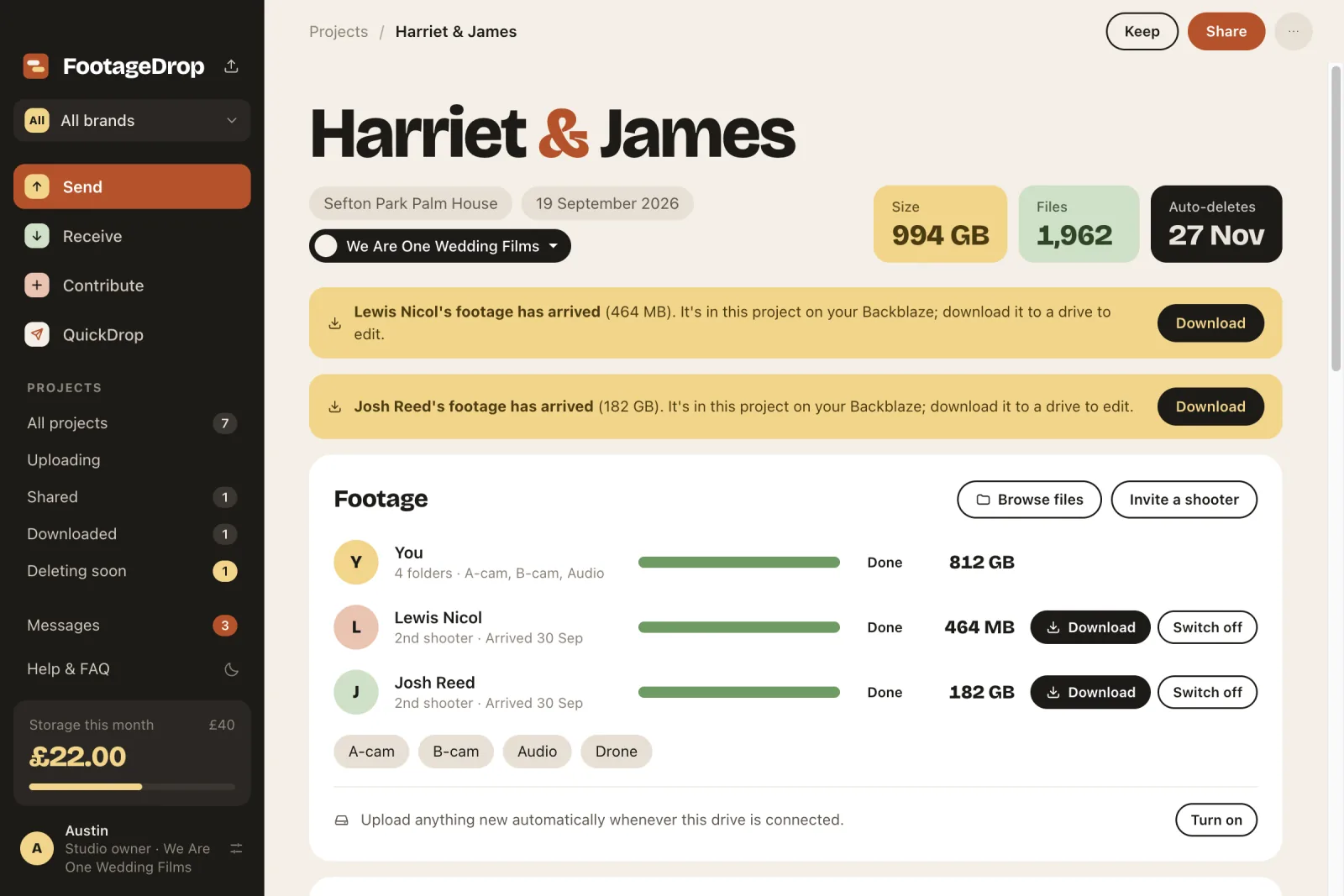
Task: Click Austin's profile avatar
Action: (x=37, y=848)
